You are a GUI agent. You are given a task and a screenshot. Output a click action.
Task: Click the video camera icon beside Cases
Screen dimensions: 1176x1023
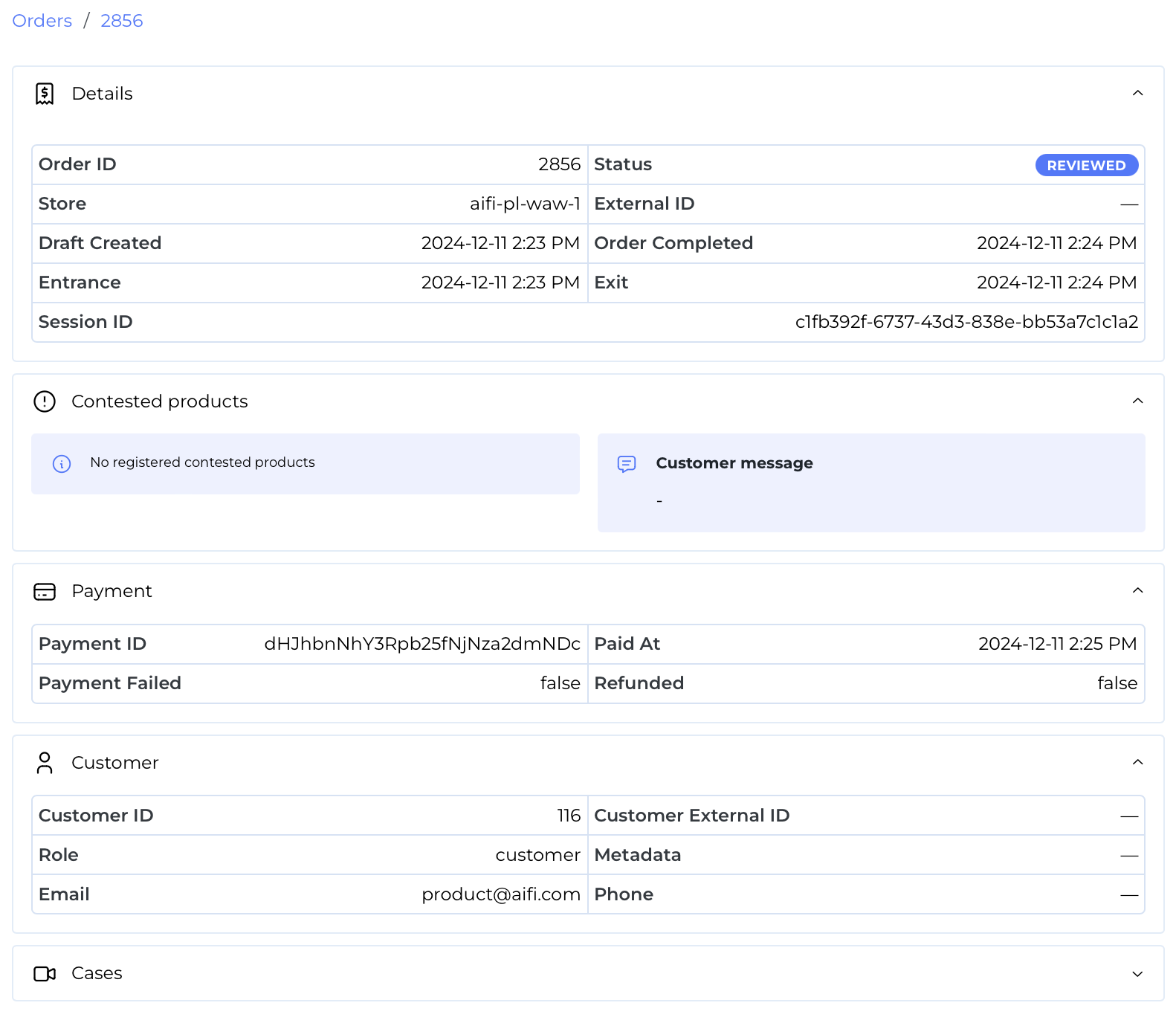(x=45, y=974)
